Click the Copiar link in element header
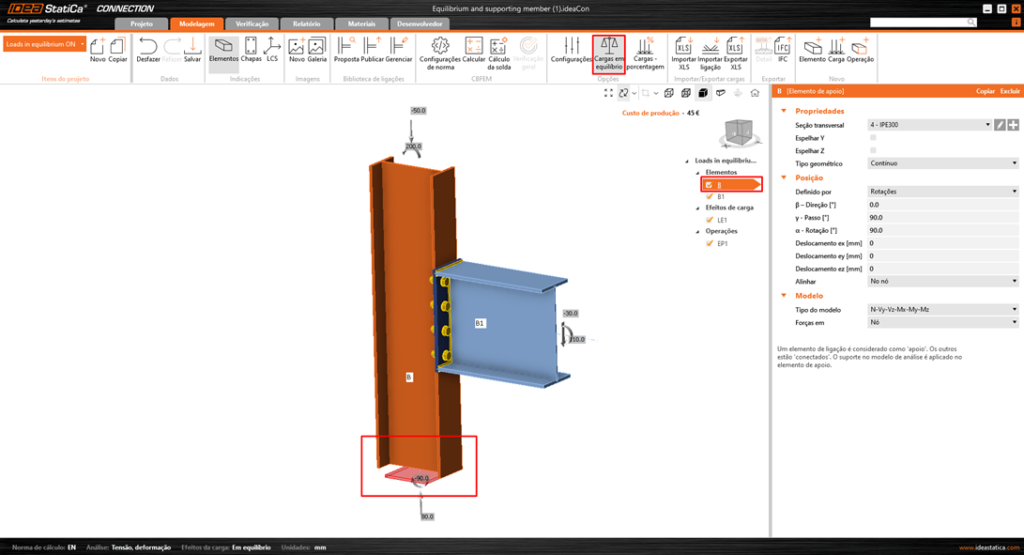1024x555 pixels. (x=985, y=91)
